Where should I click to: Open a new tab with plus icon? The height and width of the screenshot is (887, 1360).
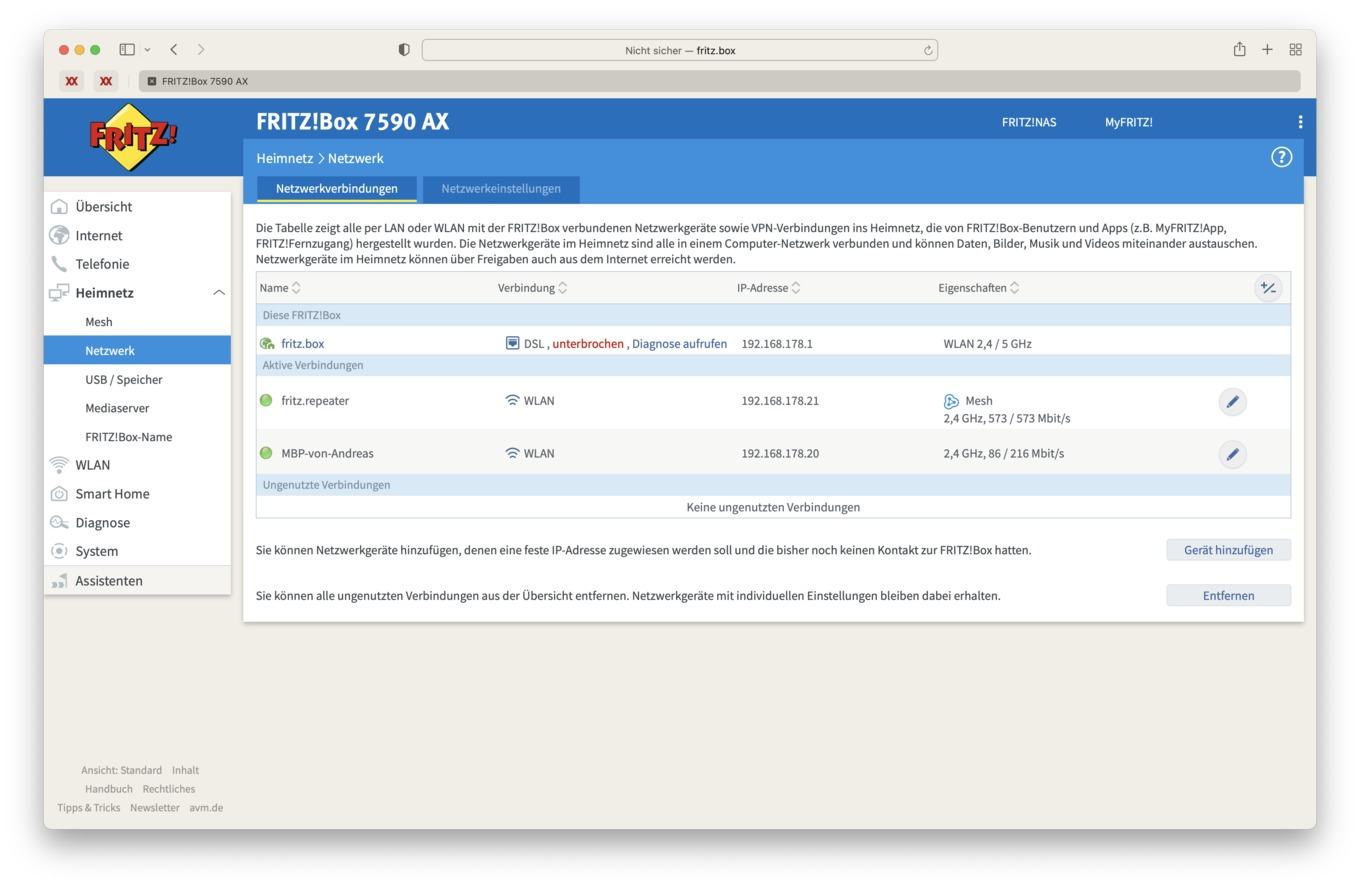1267,49
